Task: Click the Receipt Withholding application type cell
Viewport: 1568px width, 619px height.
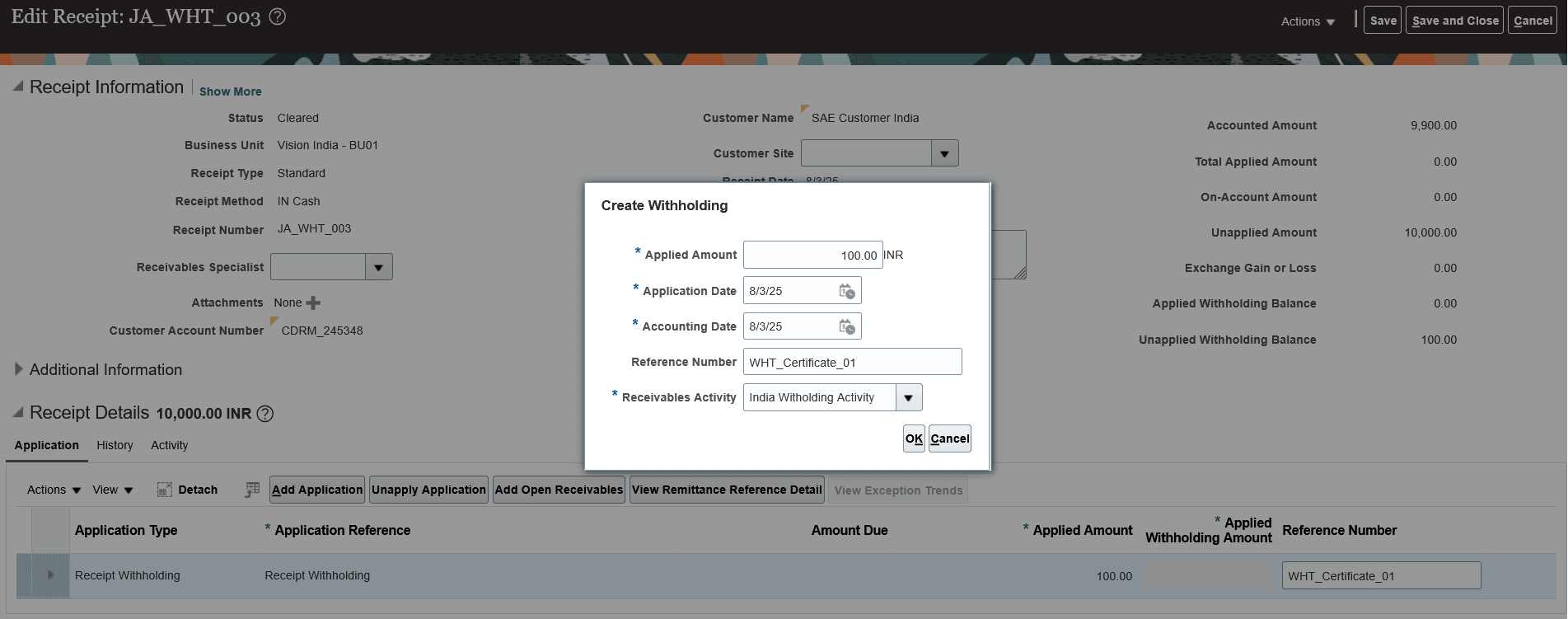Action: click(x=127, y=575)
